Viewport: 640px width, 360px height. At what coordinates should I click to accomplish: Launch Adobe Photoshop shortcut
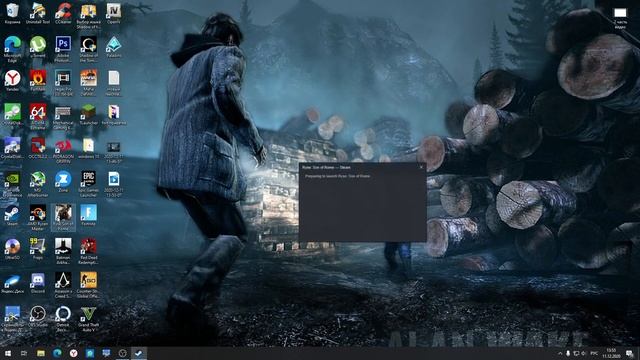(63, 49)
